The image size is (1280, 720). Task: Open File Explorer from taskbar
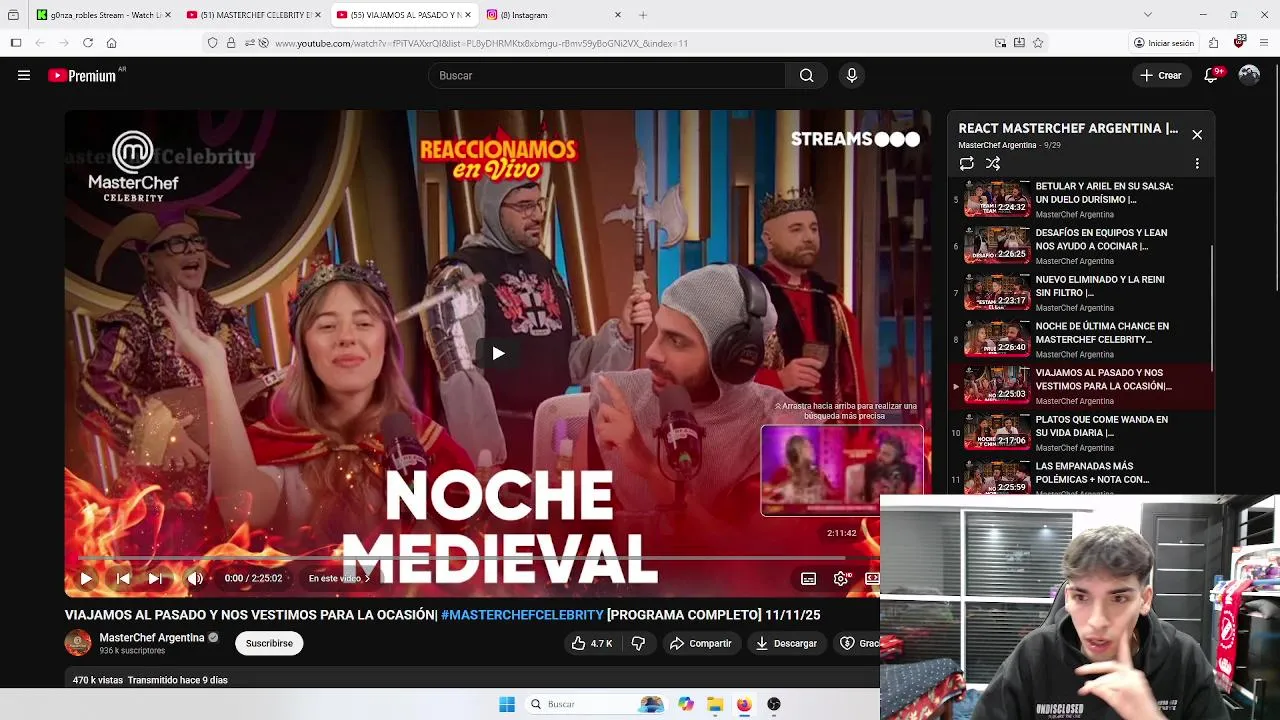point(715,704)
